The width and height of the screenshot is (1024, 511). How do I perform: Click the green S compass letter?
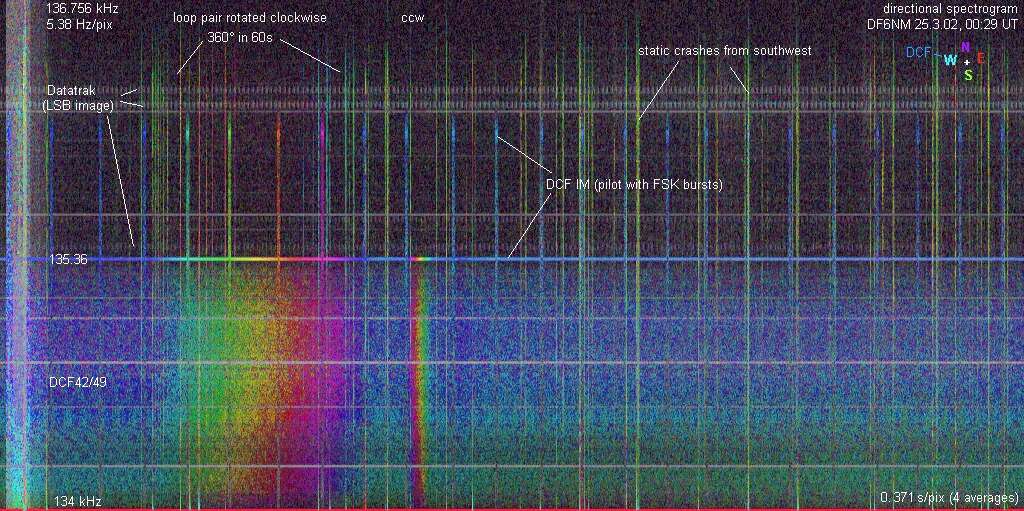pyautogui.click(x=968, y=74)
